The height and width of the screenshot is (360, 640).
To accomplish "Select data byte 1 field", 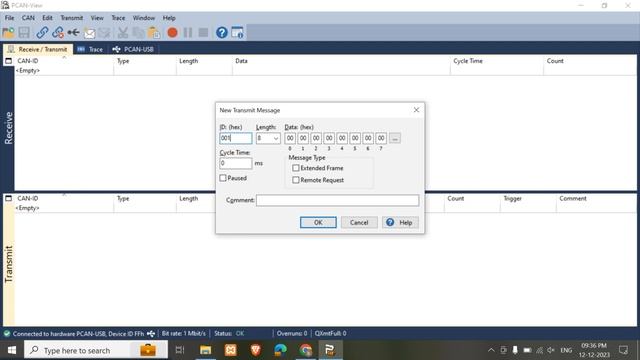I will (x=303, y=138).
